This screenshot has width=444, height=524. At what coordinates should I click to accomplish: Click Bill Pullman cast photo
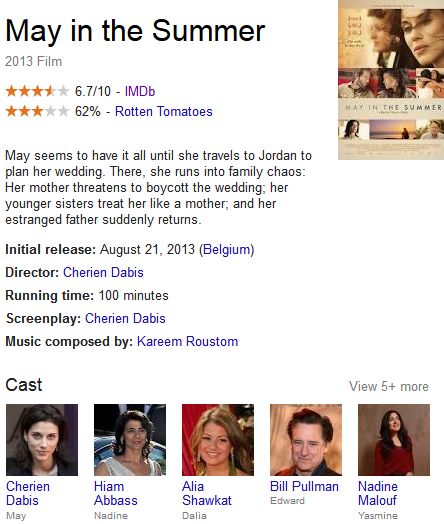306,440
